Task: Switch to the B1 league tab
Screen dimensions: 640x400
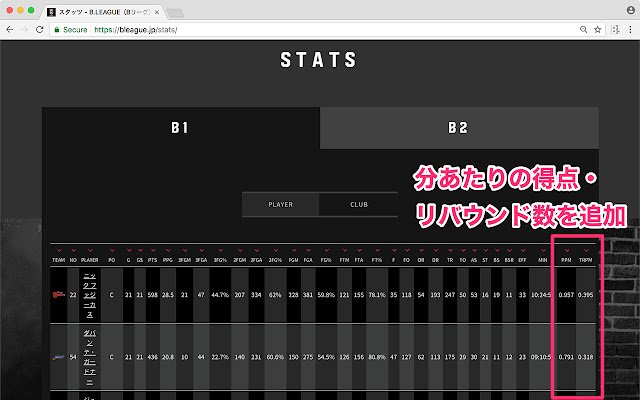Action: [181, 128]
